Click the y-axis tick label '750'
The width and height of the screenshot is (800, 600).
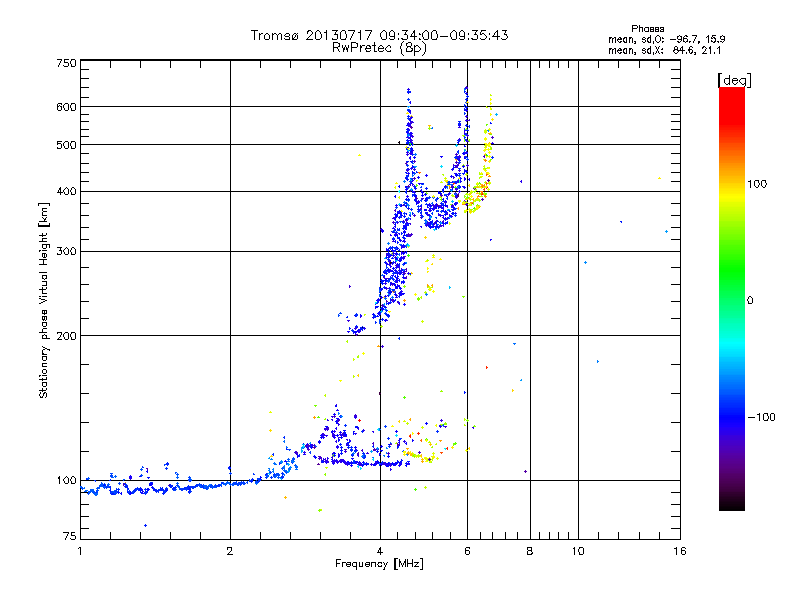tap(66, 63)
